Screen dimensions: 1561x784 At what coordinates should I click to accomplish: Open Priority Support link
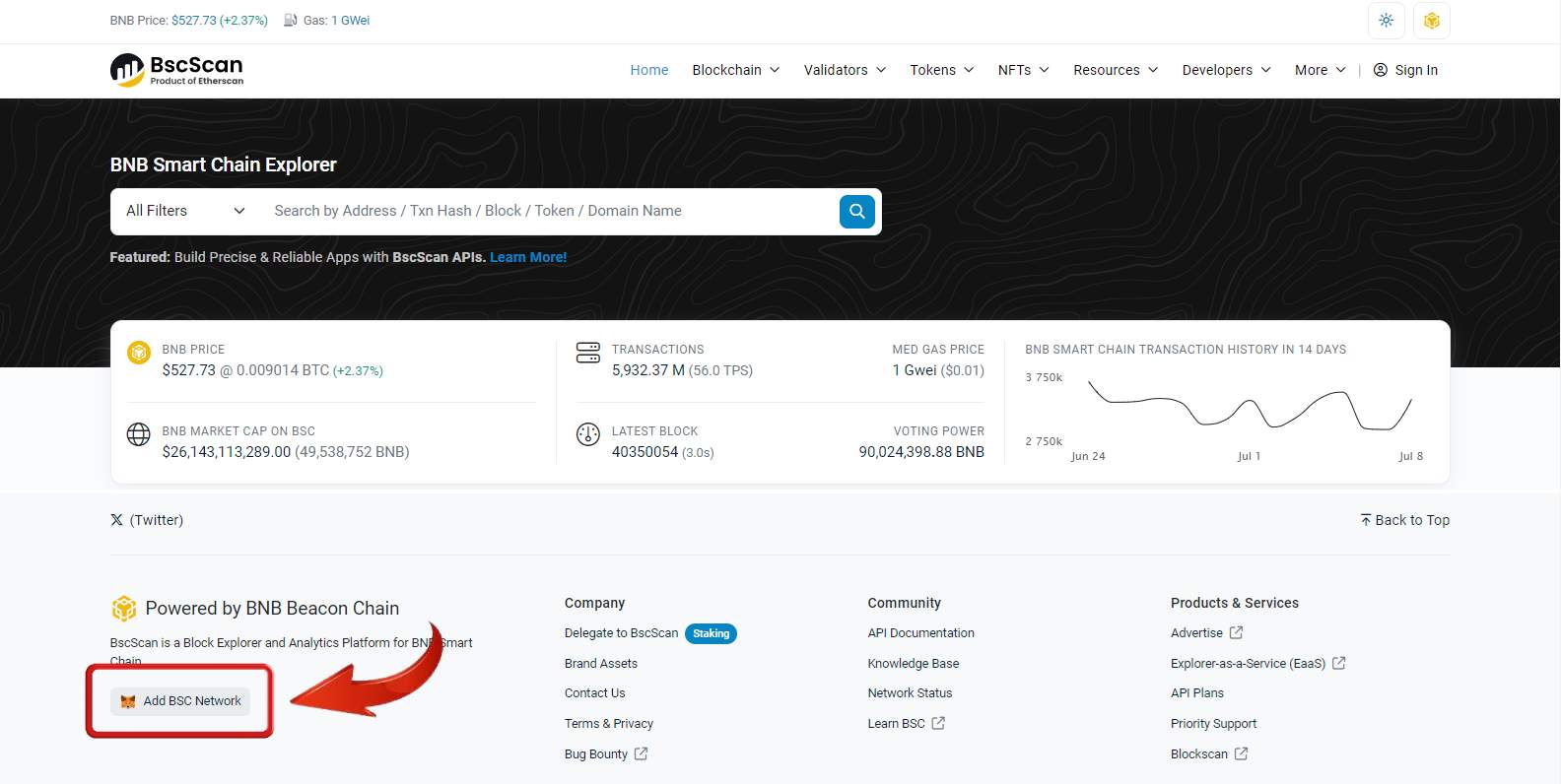pyautogui.click(x=1213, y=724)
